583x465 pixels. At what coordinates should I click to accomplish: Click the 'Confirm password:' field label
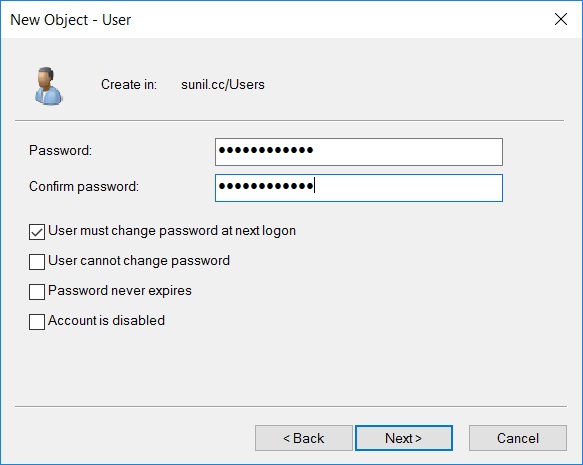[x=84, y=187]
